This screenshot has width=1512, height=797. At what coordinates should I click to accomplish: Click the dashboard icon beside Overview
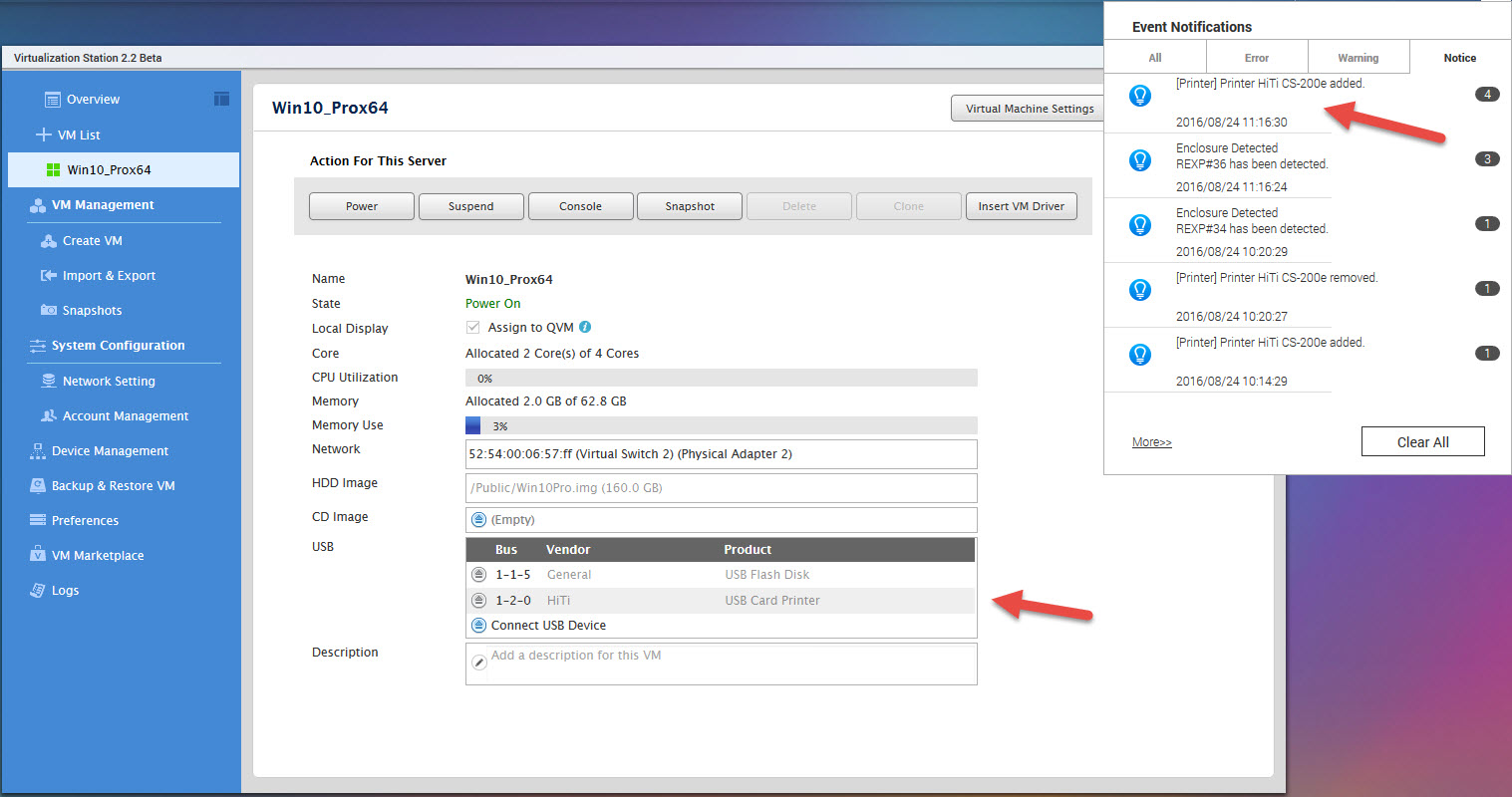[x=221, y=99]
